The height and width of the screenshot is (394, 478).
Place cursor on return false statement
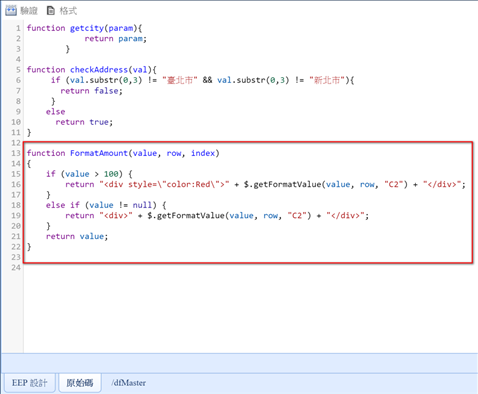pyautogui.click(x=92, y=91)
